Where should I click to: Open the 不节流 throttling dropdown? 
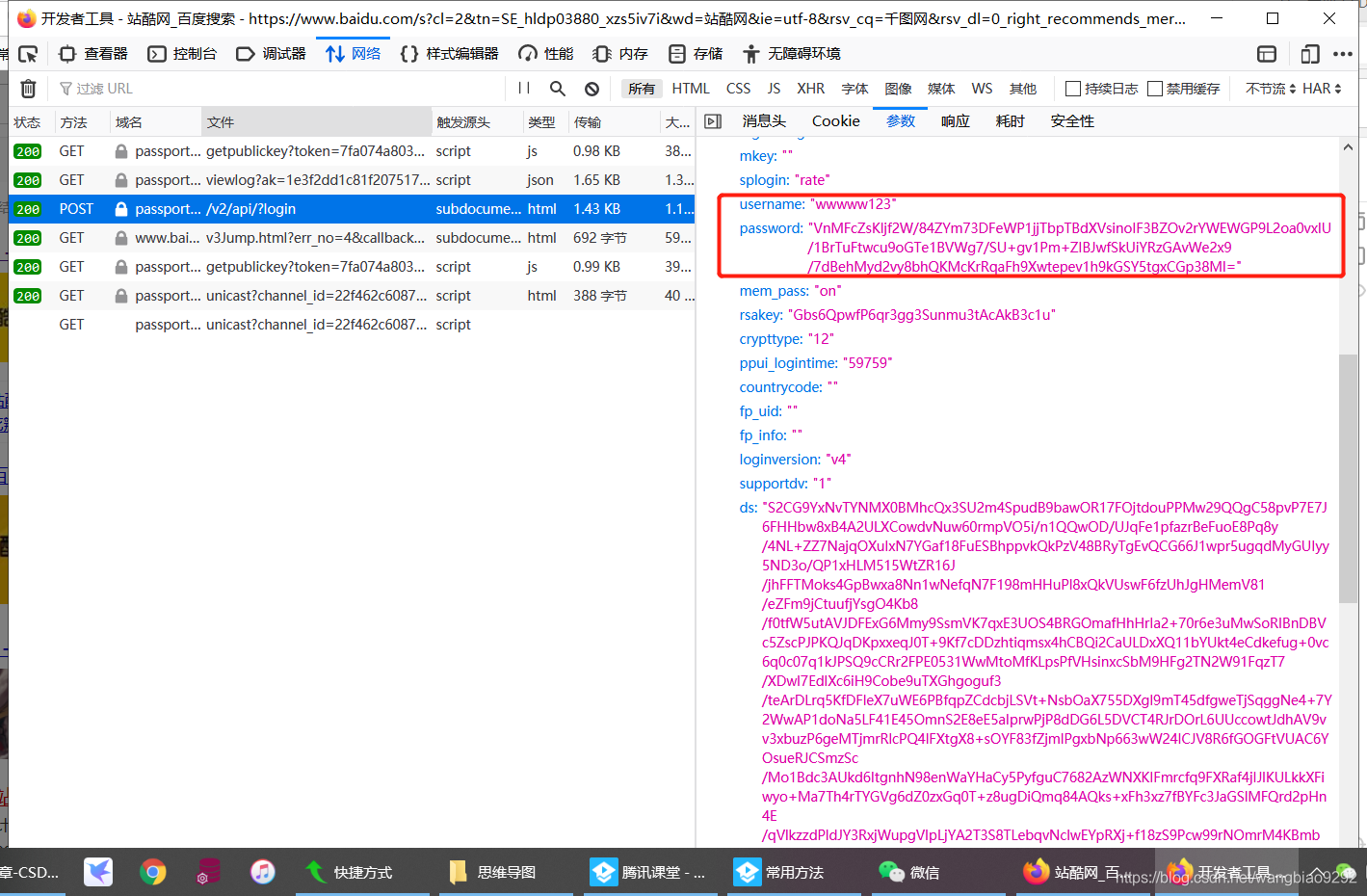pos(1270,89)
